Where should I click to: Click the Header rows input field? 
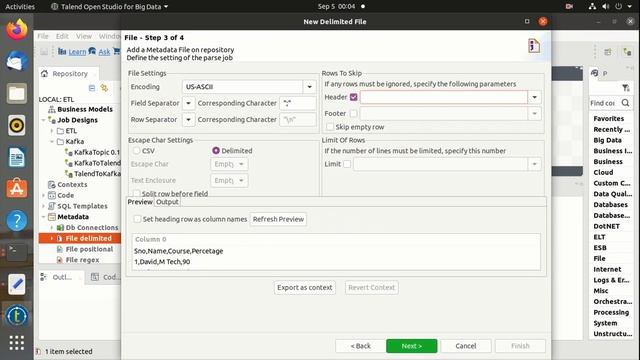coord(444,97)
